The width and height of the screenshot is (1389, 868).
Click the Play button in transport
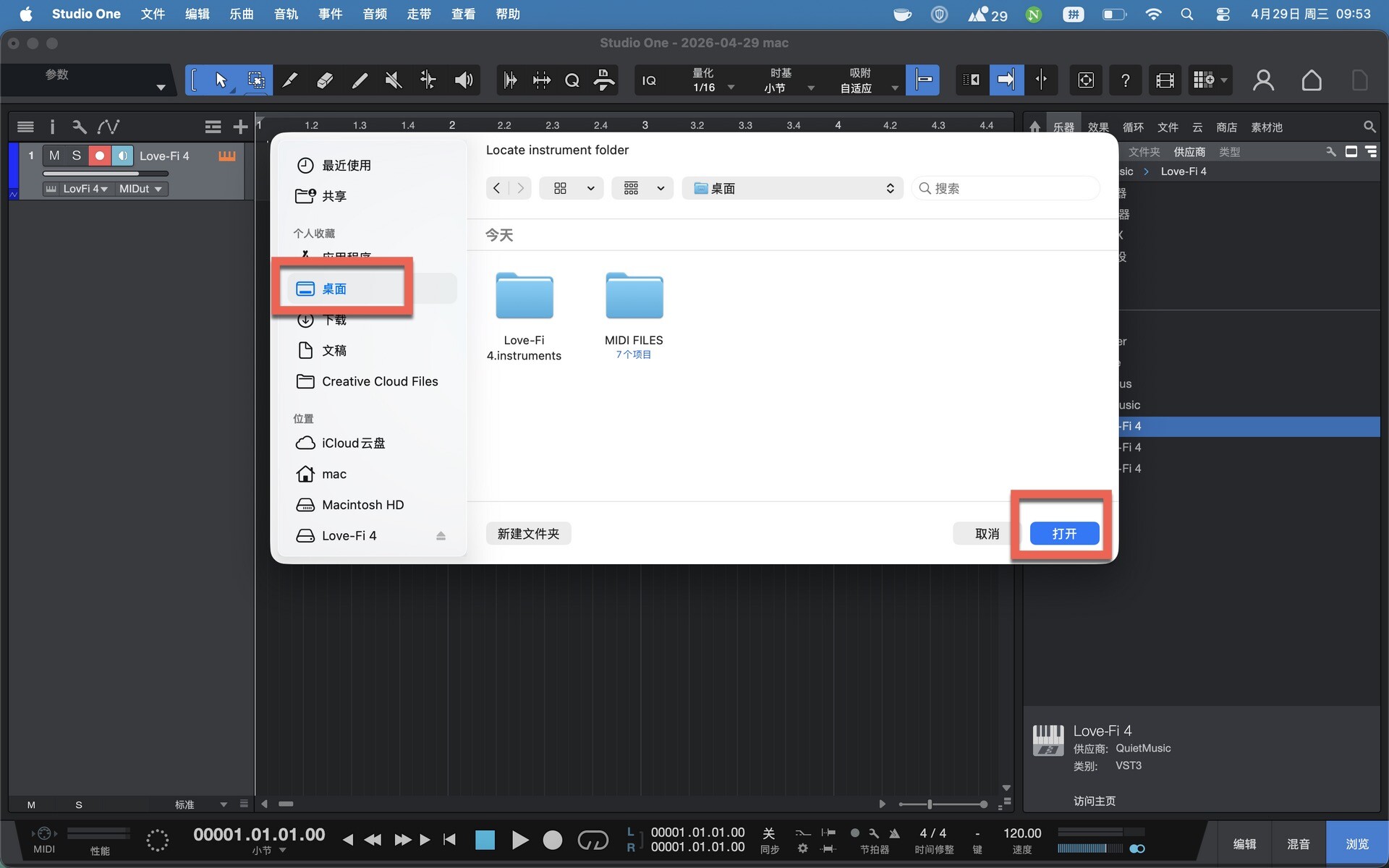pyautogui.click(x=519, y=840)
